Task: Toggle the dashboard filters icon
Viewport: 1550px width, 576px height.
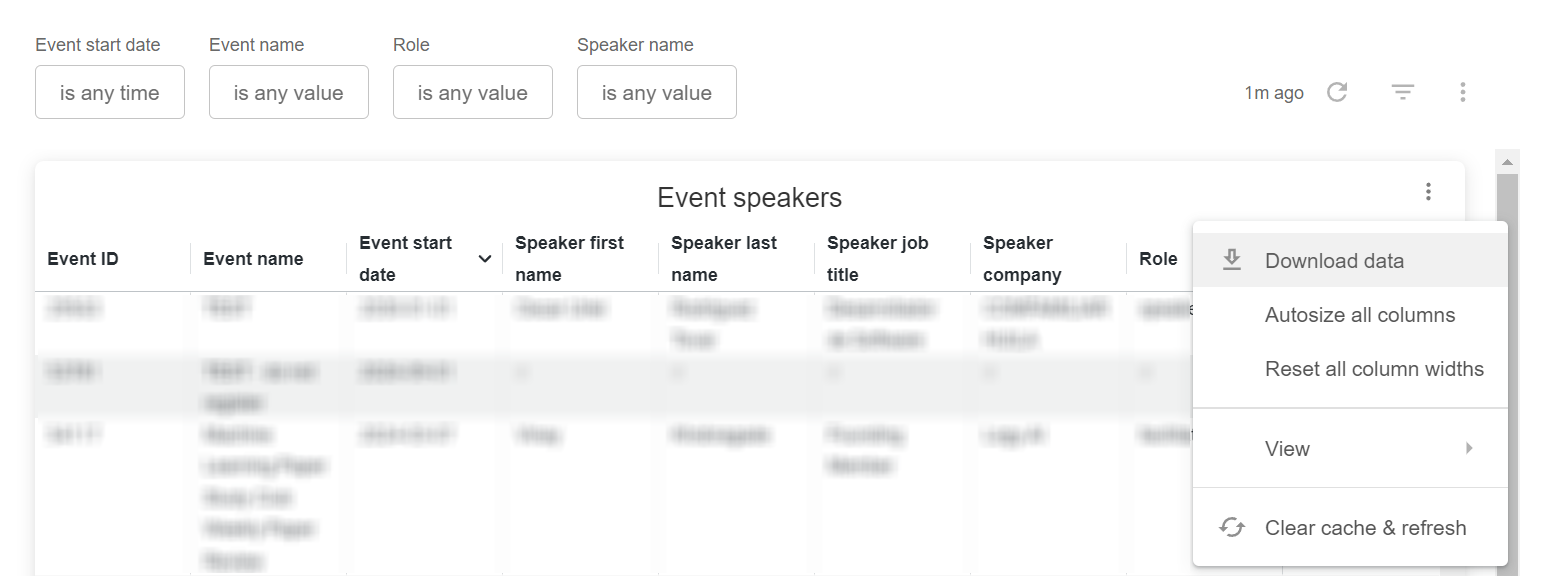Action: tap(1403, 92)
